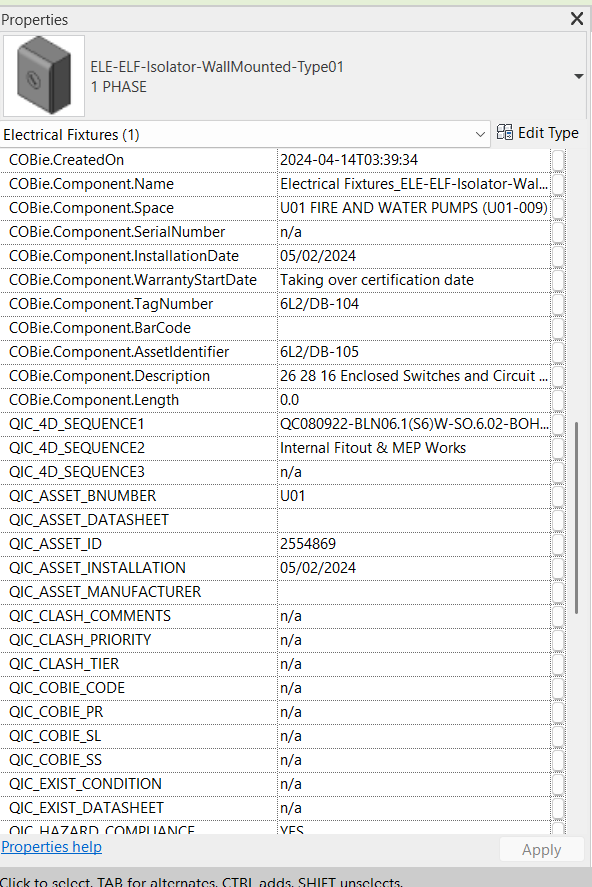Select the QIC_ASSET_DATASHEET value field
The height and width of the screenshot is (887, 592).
tap(414, 520)
